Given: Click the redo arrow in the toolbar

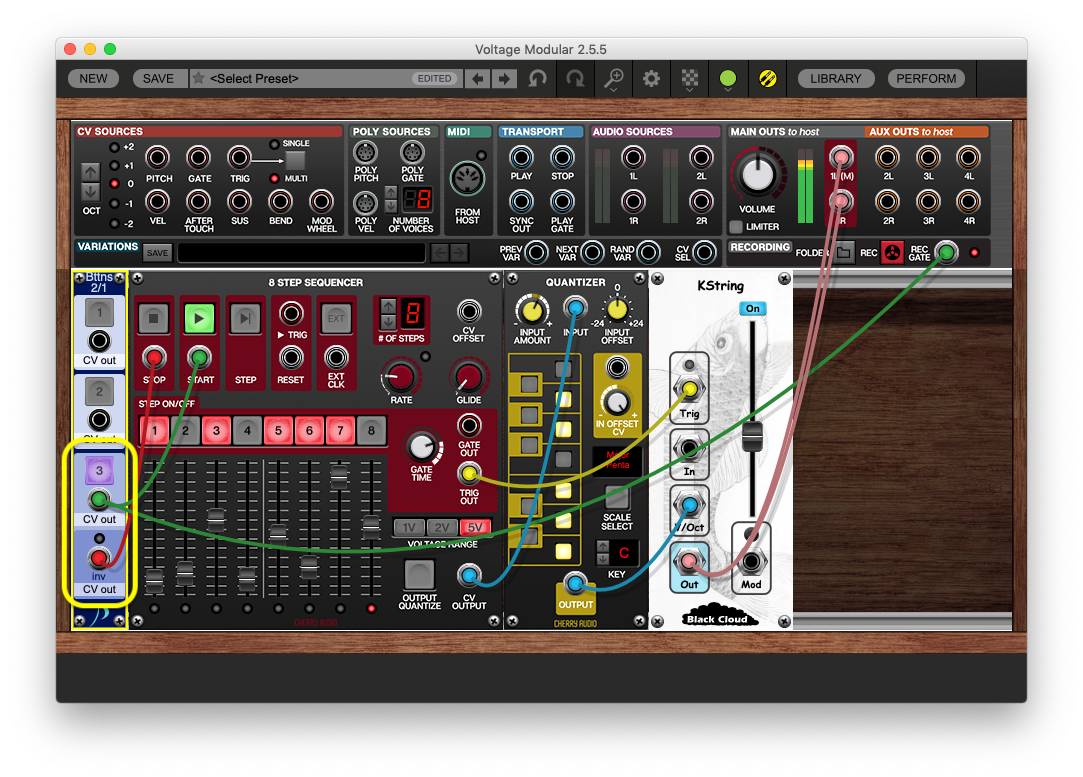Looking at the screenshot, I should pos(575,79).
